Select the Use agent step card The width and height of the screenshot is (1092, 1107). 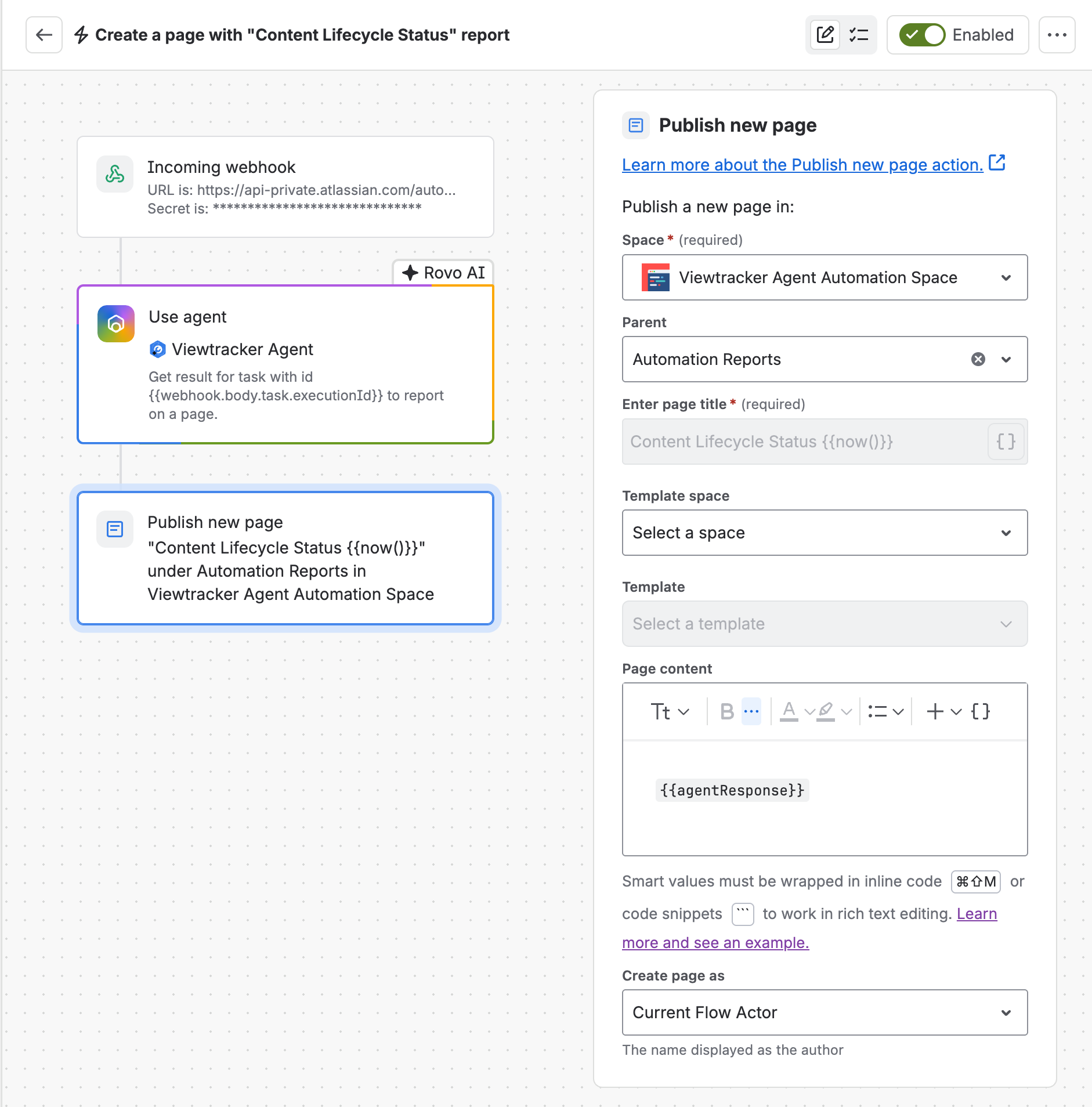click(285, 364)
